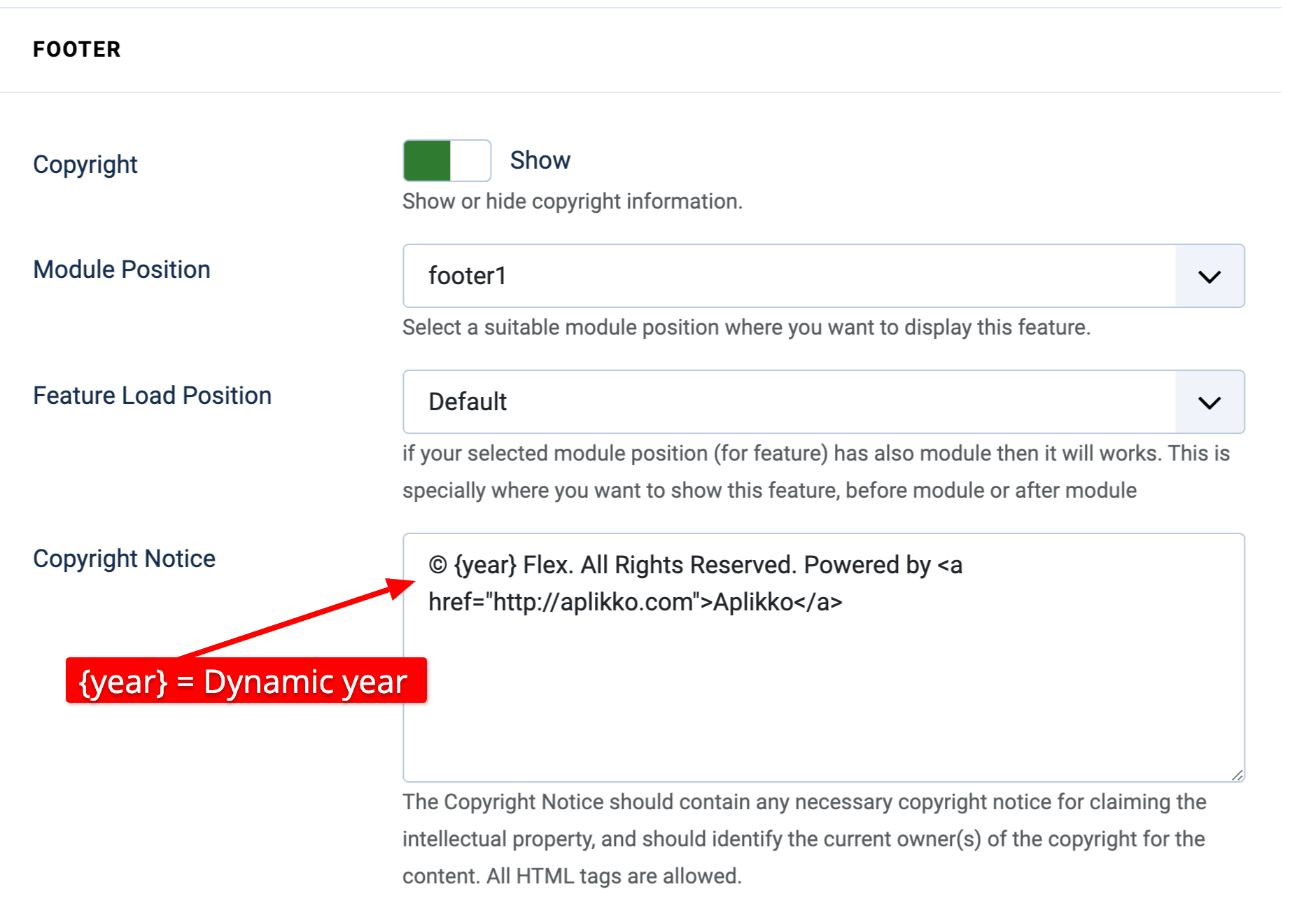Click the Feature Load Position label
1299x924 pixels.
151,395
